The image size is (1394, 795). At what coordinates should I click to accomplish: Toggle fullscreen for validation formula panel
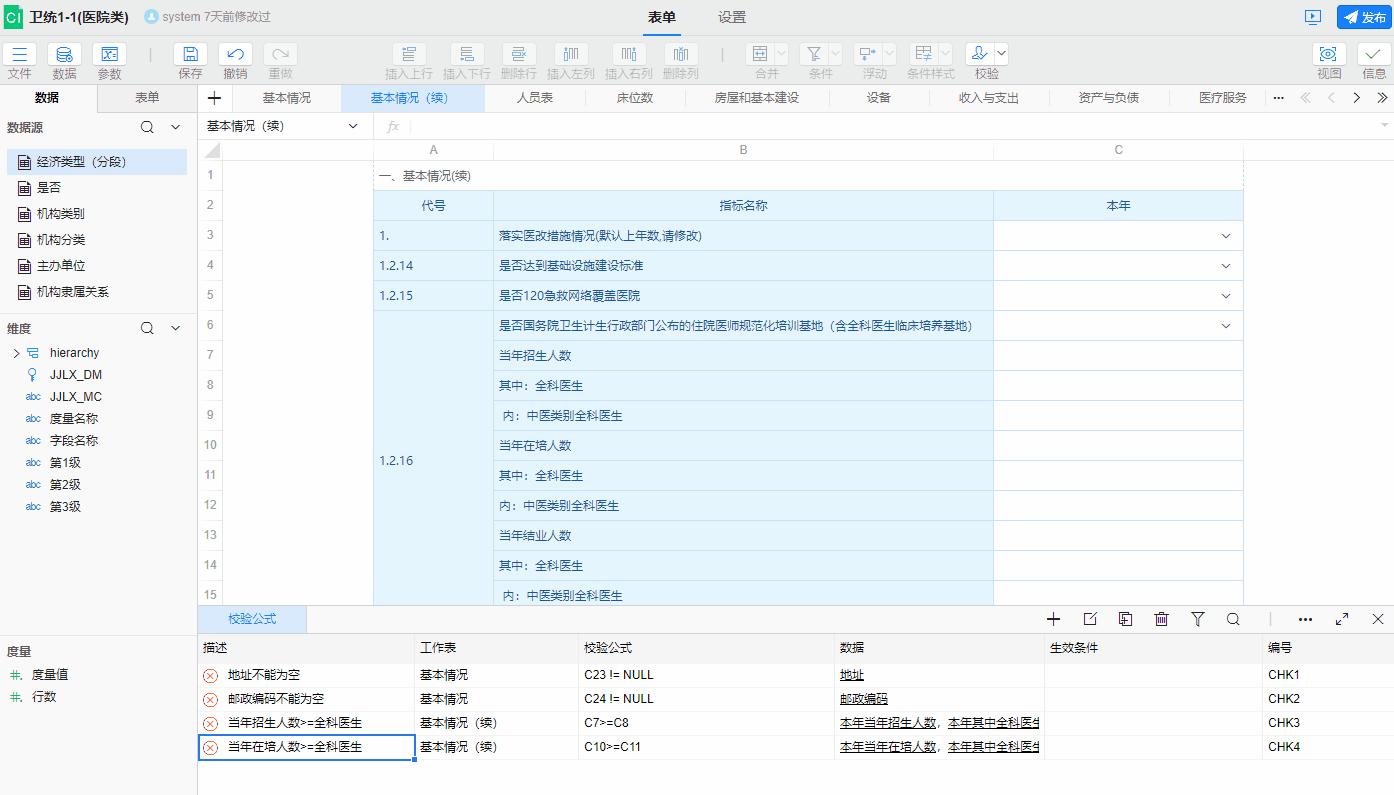click(1342, 619)
